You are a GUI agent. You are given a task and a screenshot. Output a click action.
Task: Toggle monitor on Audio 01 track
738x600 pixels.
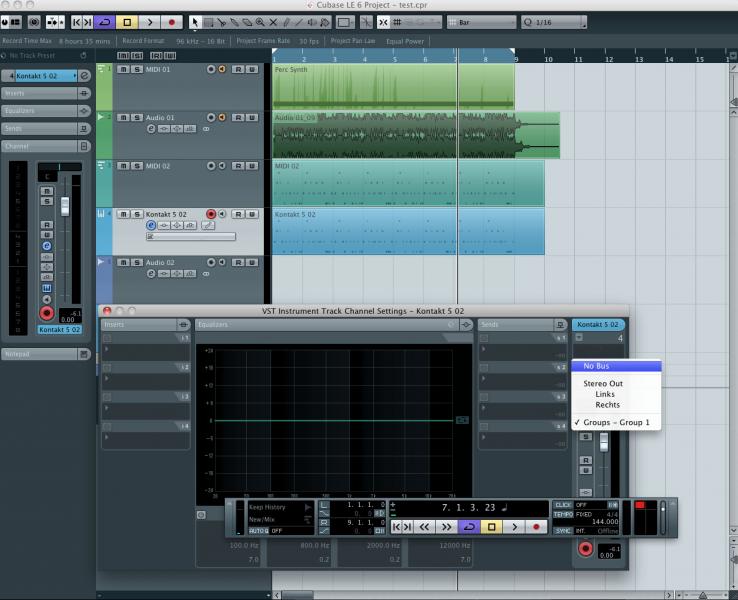coord(222,117)
